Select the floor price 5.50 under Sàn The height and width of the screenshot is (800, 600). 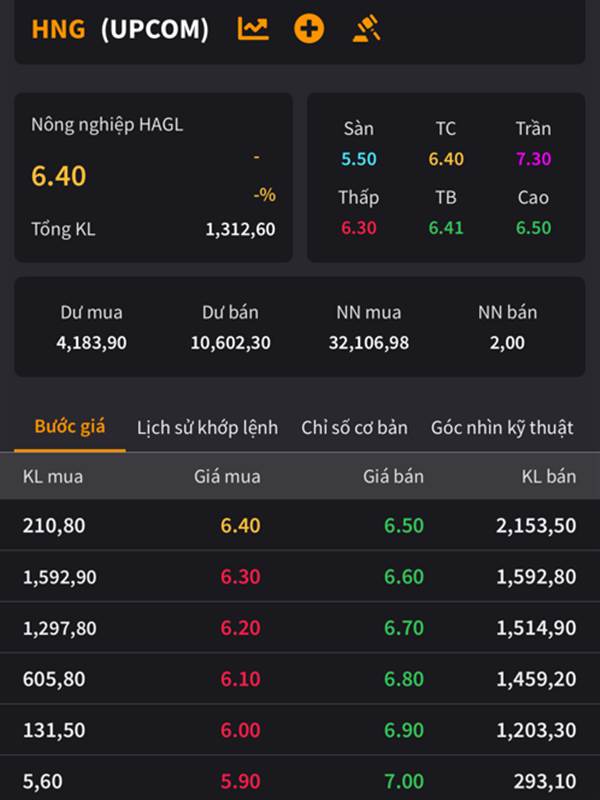(x=358, y=159)
